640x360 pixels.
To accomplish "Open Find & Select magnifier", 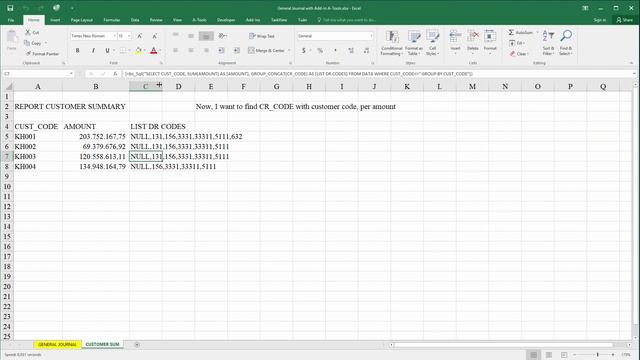I will pyautogui.click(x=565, y=43).
